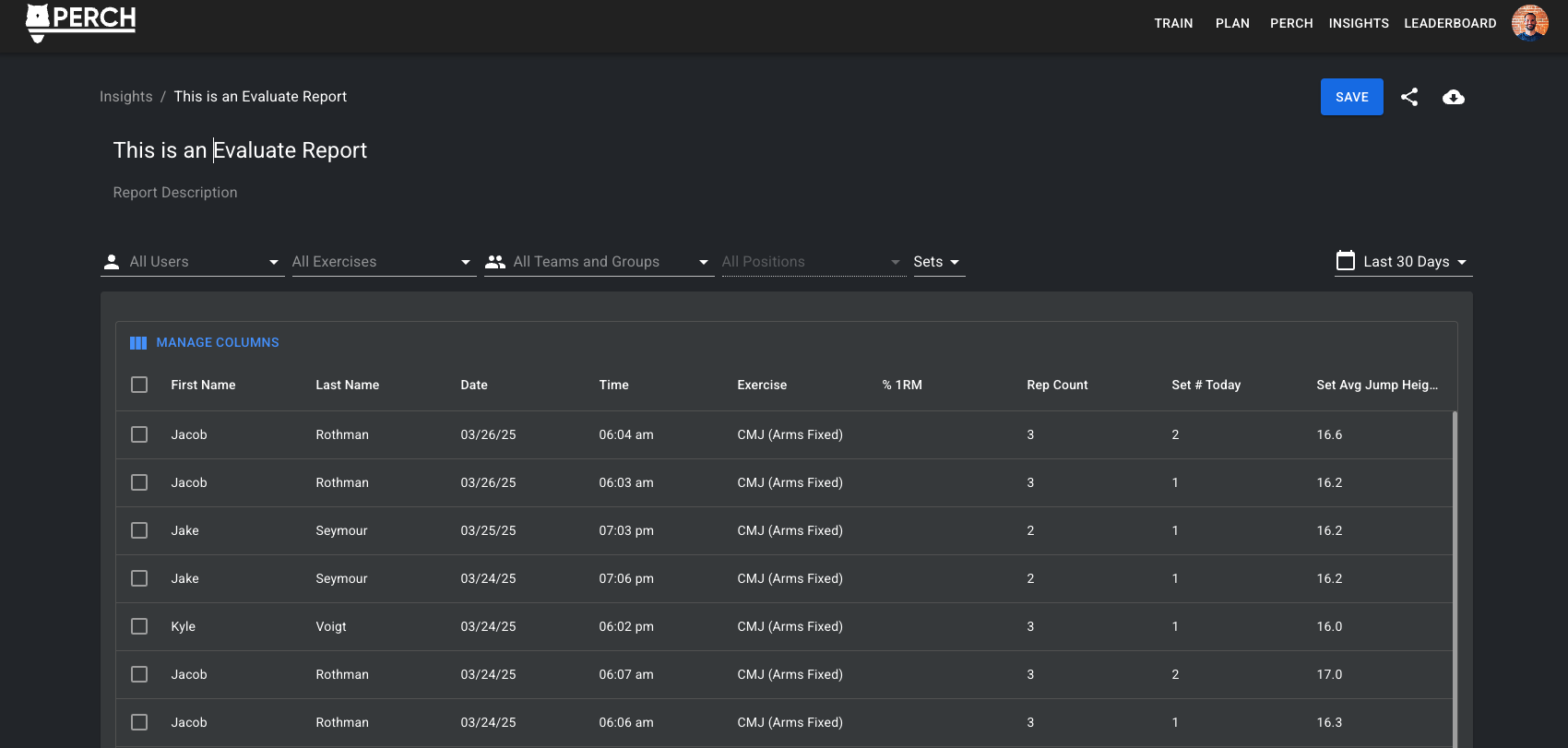The width and height of the screenshot is (1568, 748).
Task: Sort by % 1RM column header
Action: tap(902, 385)
